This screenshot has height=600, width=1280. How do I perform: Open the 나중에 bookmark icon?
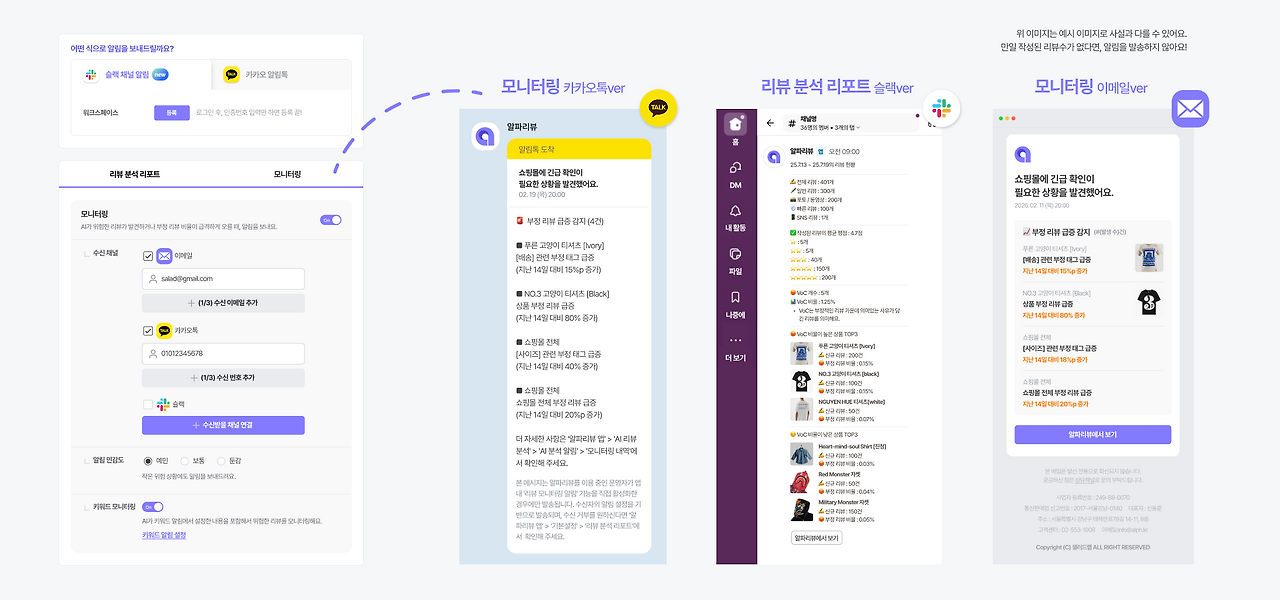(736, 297)
